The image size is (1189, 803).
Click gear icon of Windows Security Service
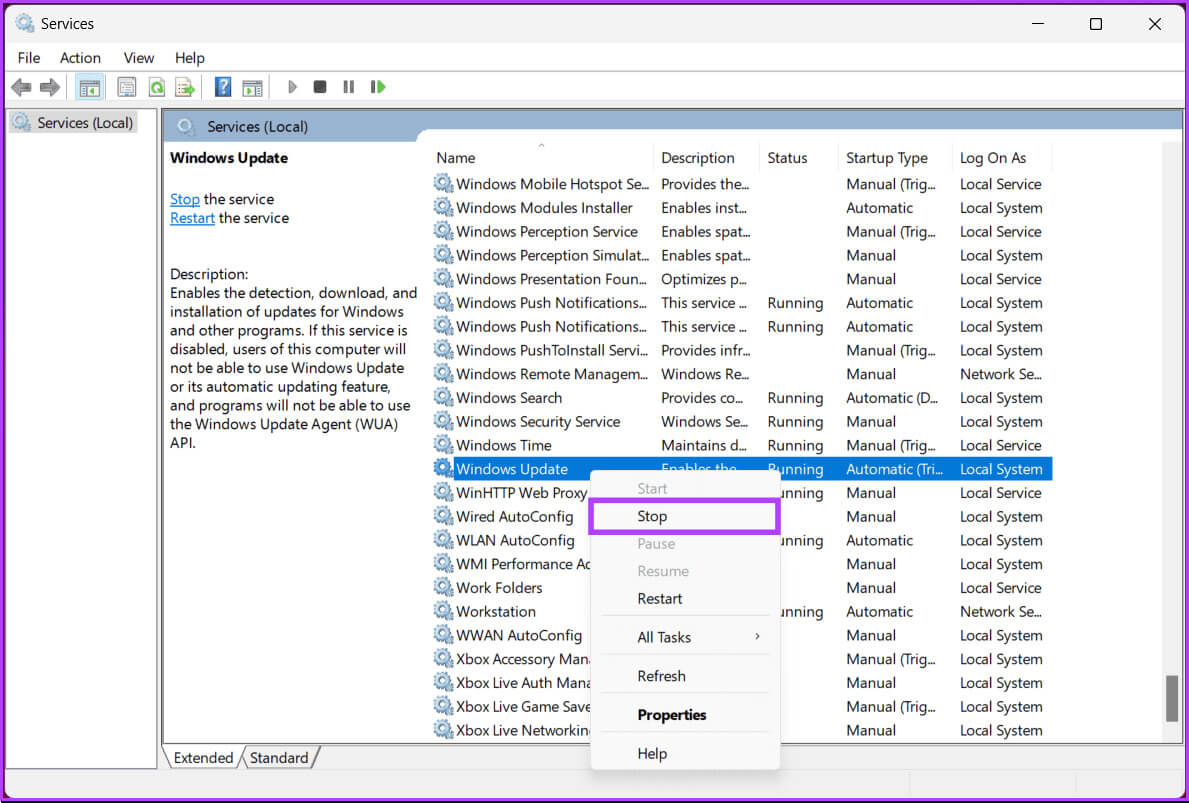[x=443, y=421]
